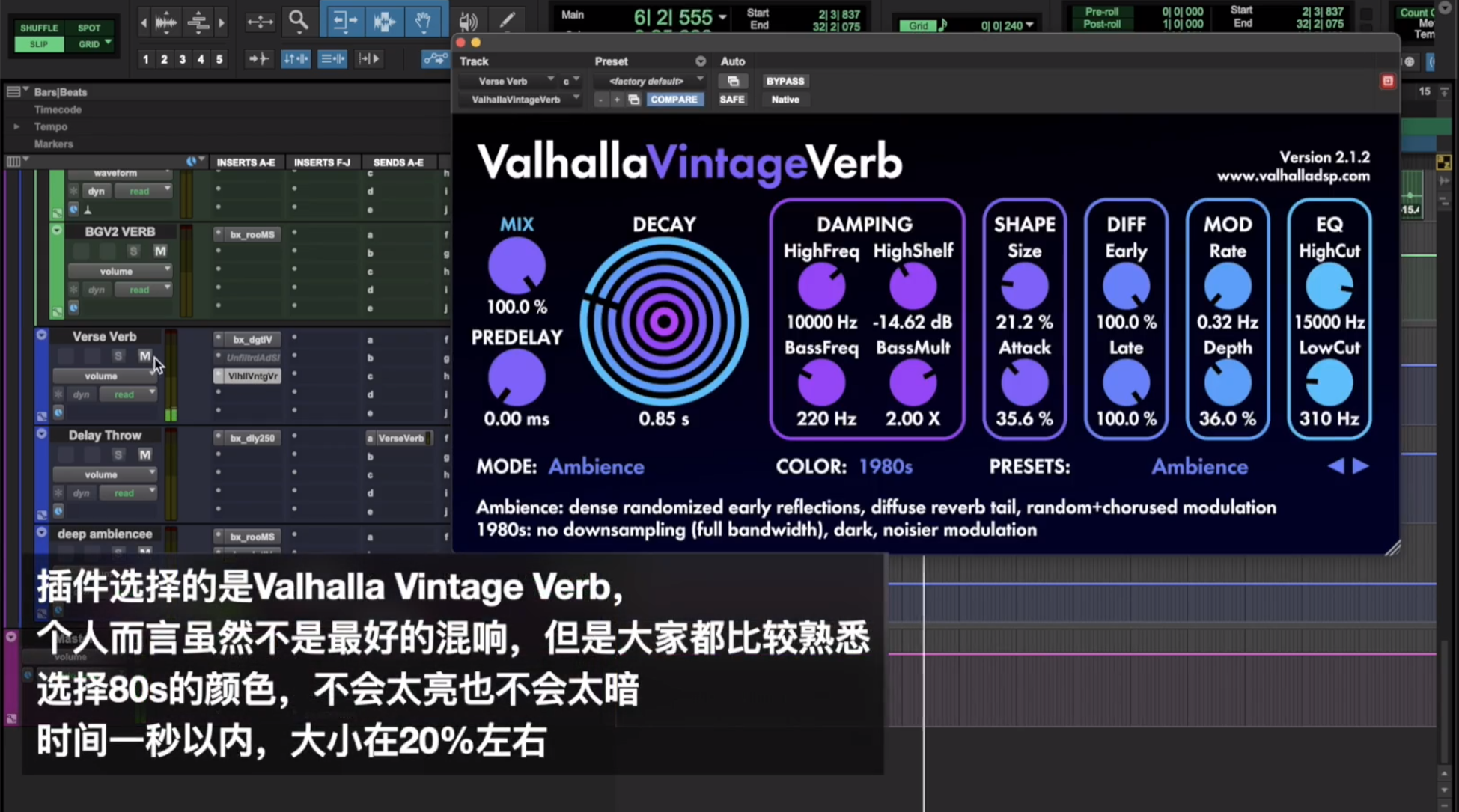Viewport: 1459px width, 812px height.
Task: Select the Trim tool
Action: (344, 21)
